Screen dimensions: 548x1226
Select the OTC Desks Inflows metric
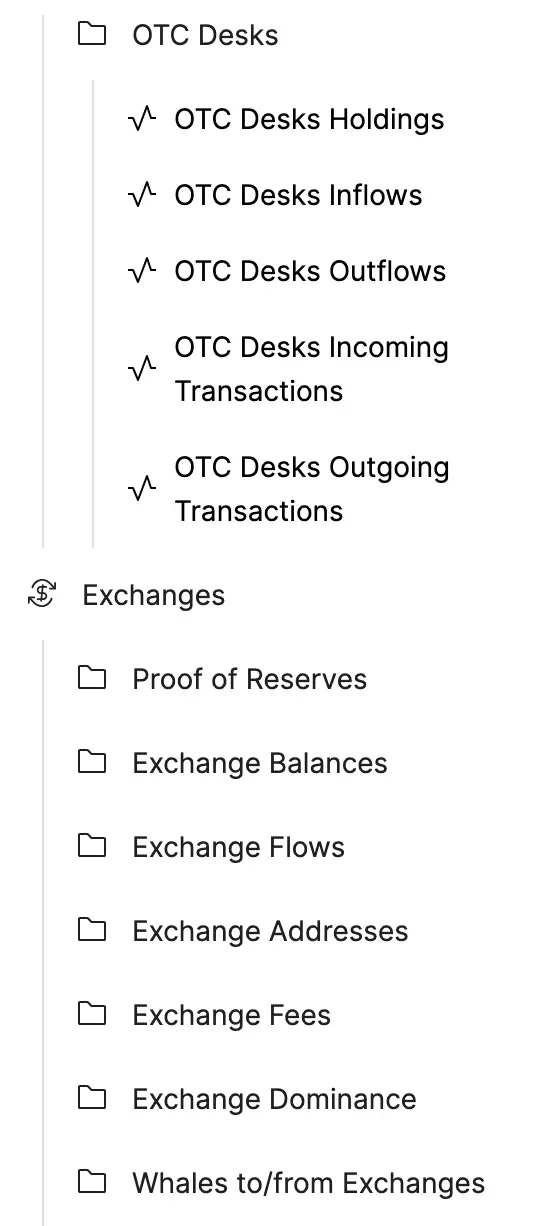tap(298, 195)
